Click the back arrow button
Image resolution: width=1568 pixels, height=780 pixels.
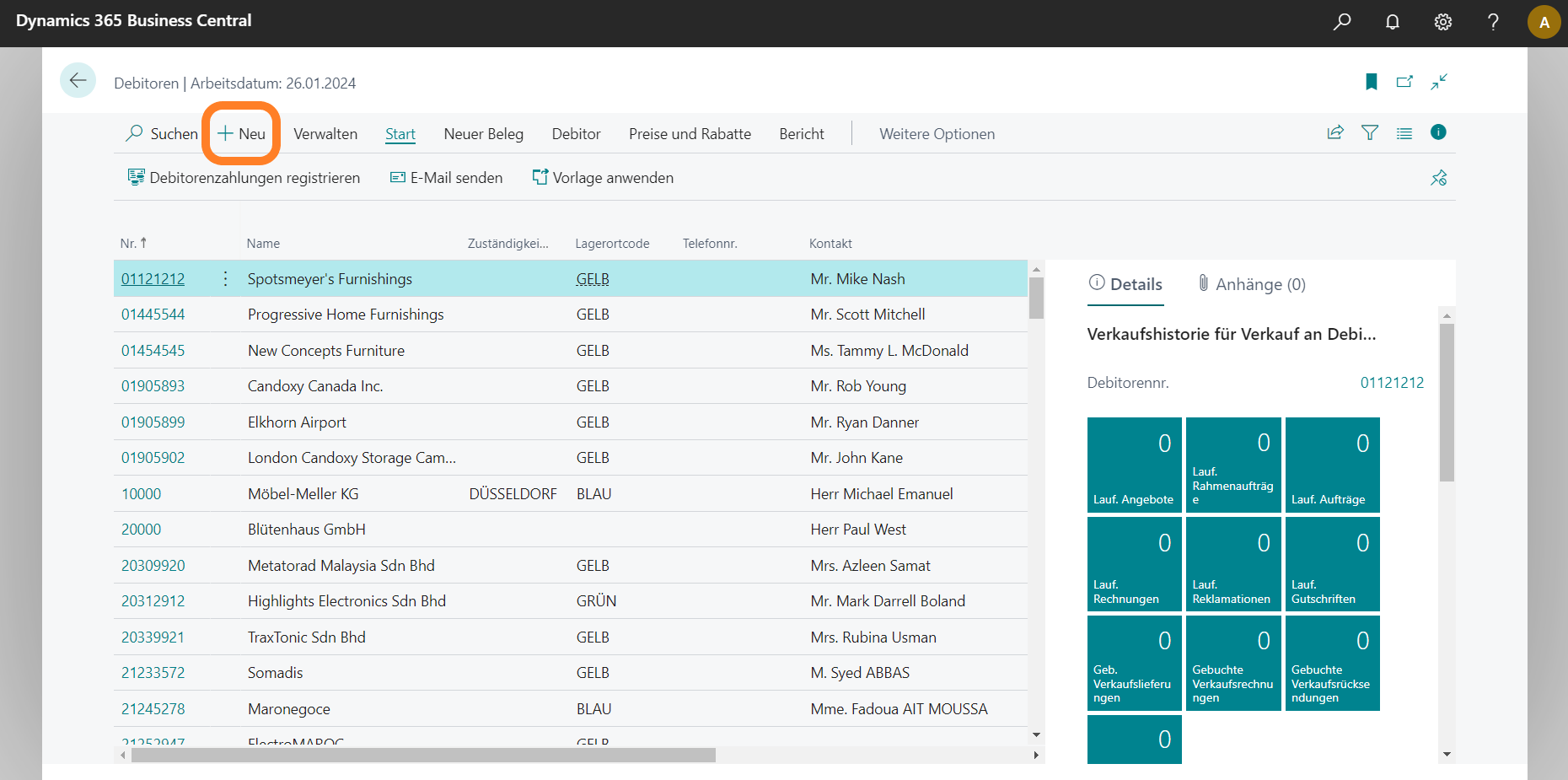(78, 81)
